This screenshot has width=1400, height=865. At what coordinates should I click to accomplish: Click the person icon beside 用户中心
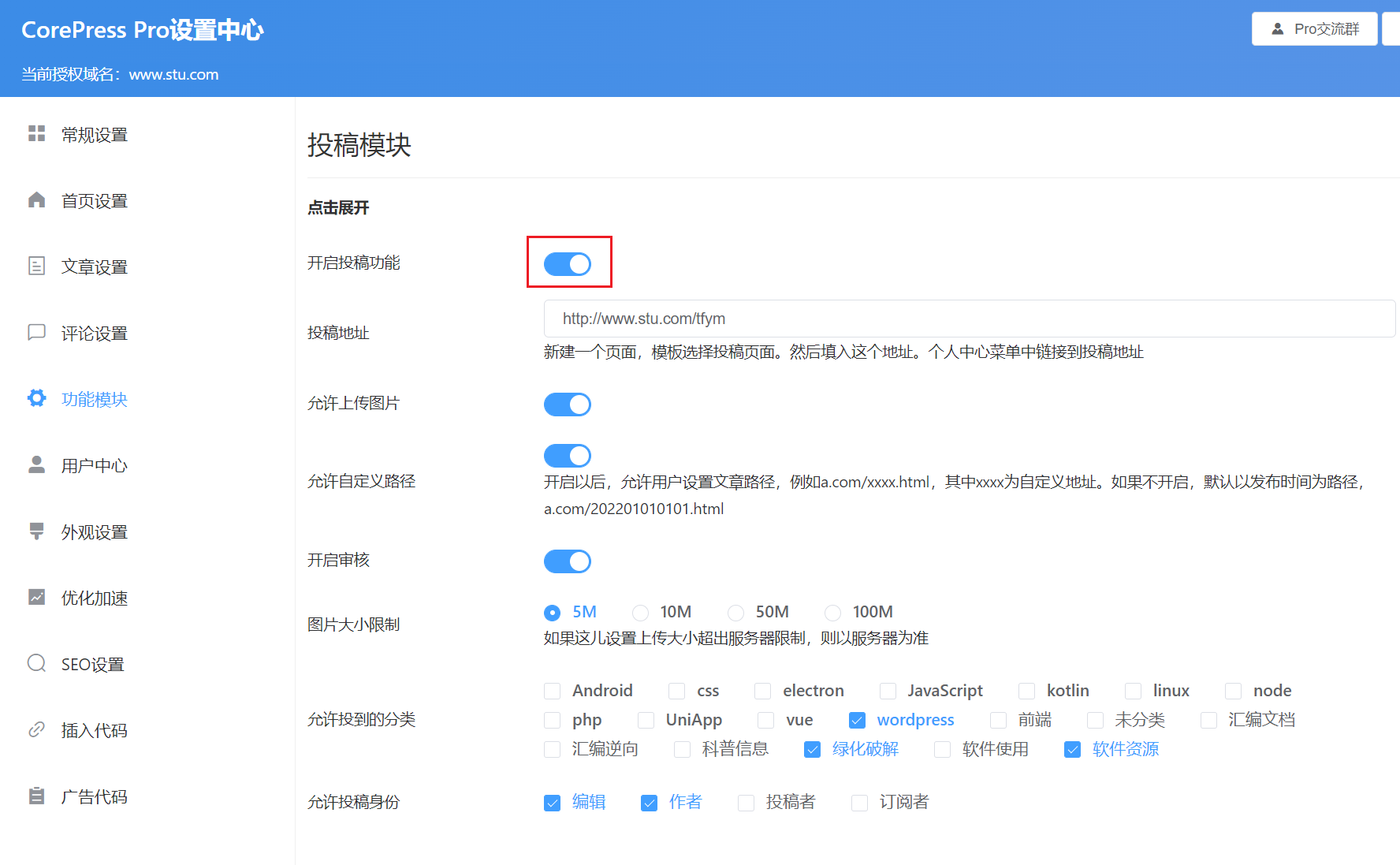(36, 465)
